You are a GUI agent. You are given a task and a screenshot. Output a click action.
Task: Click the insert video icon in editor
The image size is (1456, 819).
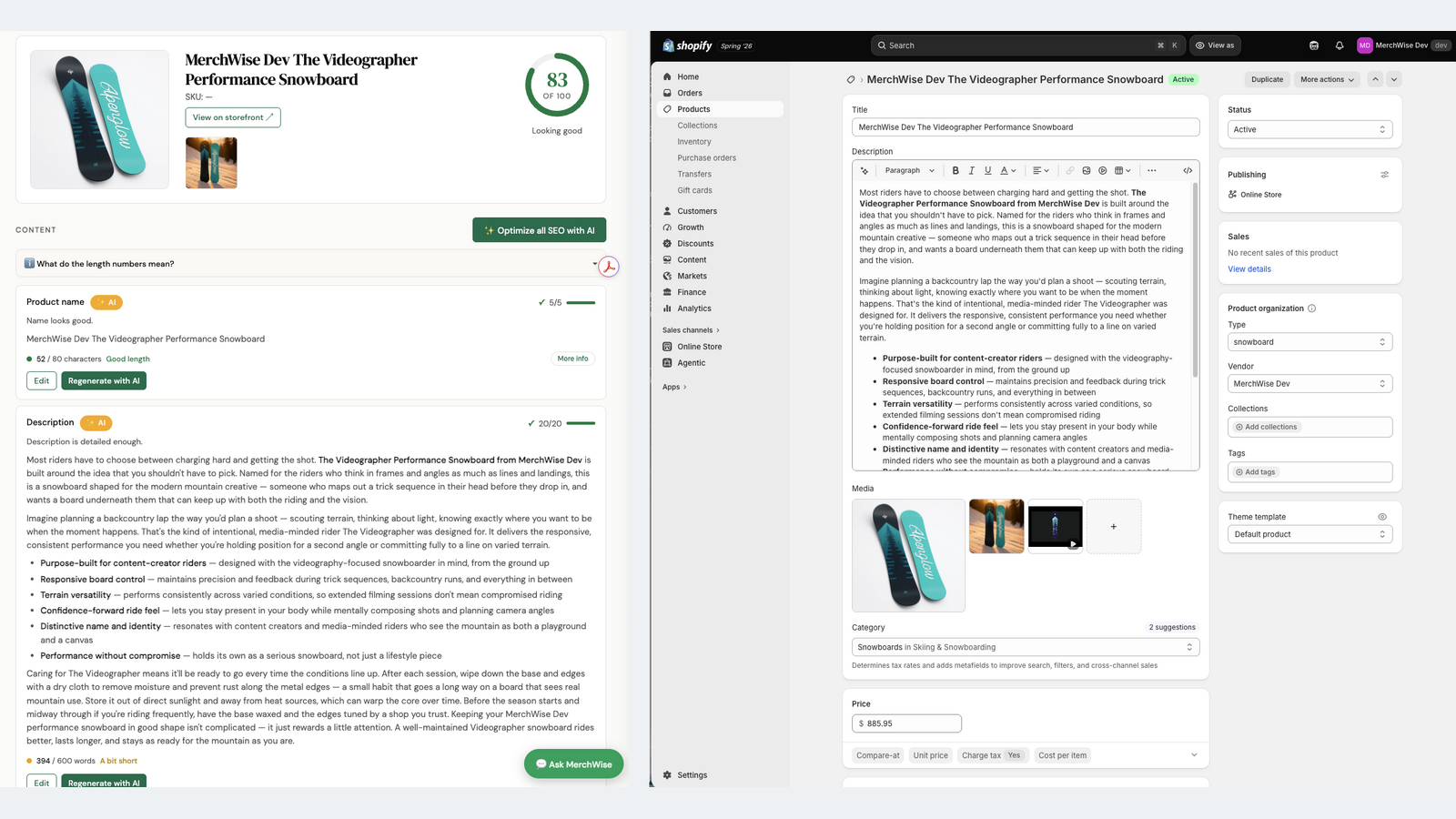tap(1103, 171)
